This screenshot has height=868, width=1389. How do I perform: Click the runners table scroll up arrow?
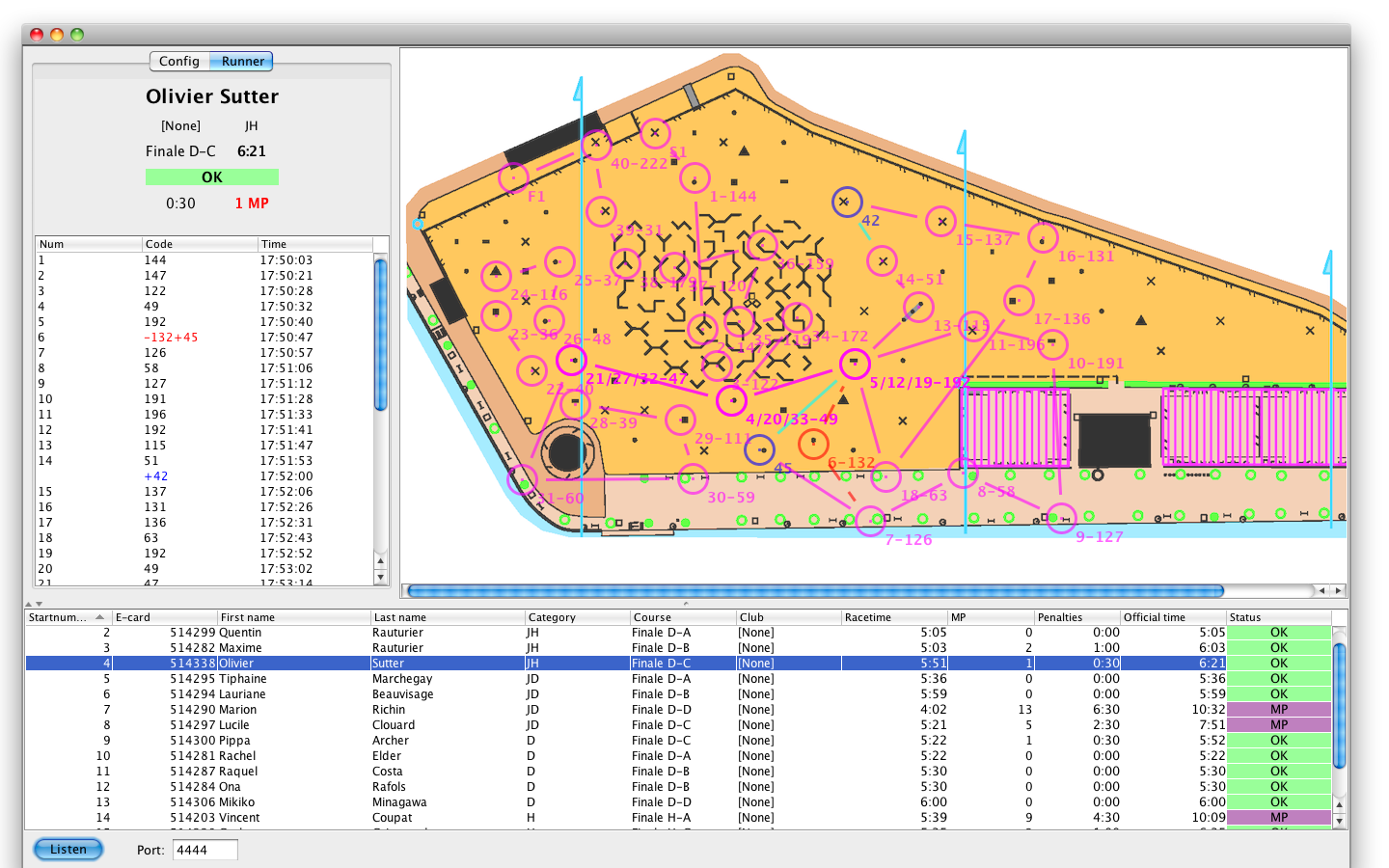(1339, 804)
